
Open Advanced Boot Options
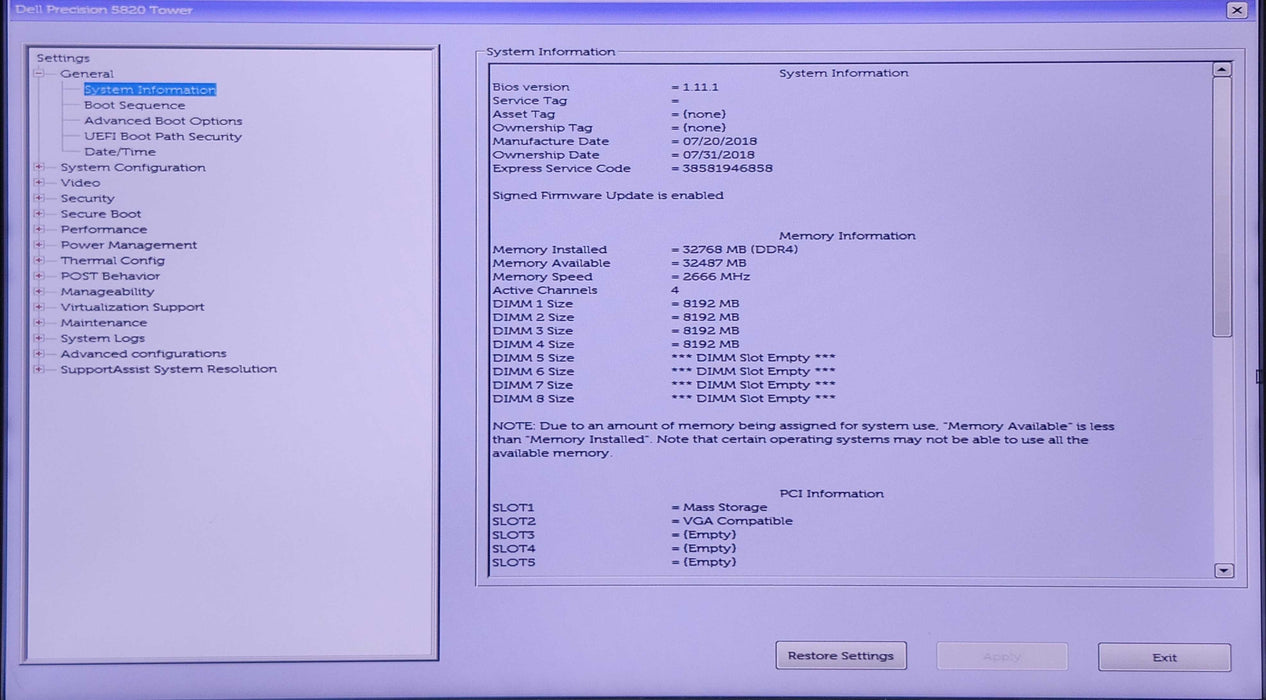click(x=163, y=121)
